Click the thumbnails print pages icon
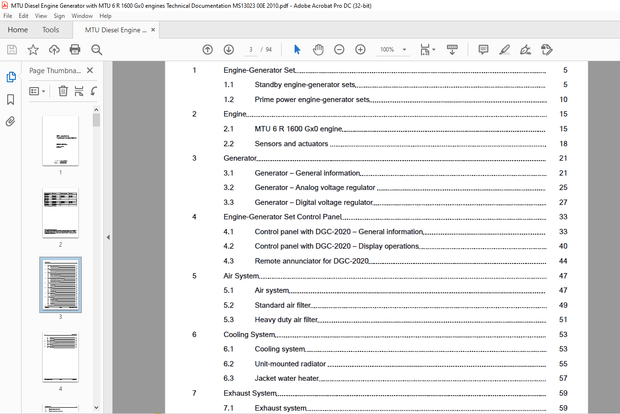This screenshot has height=414, width=620. pos(79,91)
